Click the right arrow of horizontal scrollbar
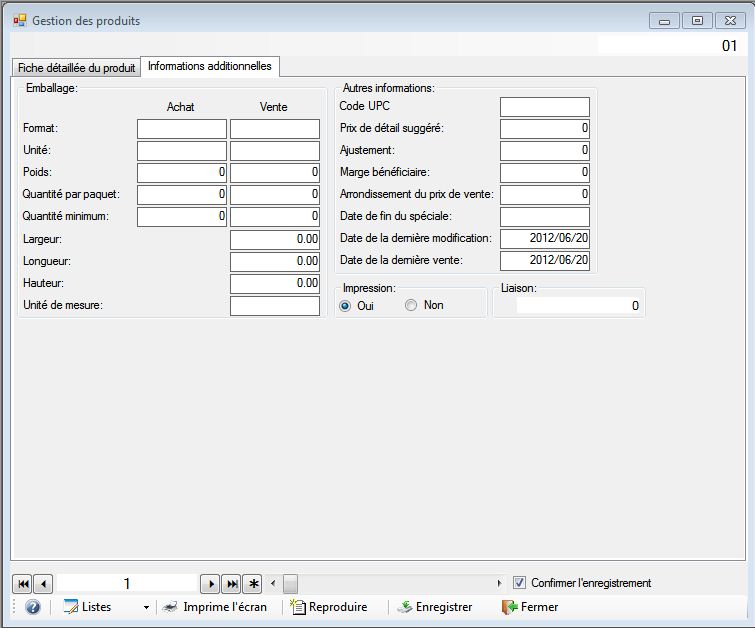 coord(500,583)
